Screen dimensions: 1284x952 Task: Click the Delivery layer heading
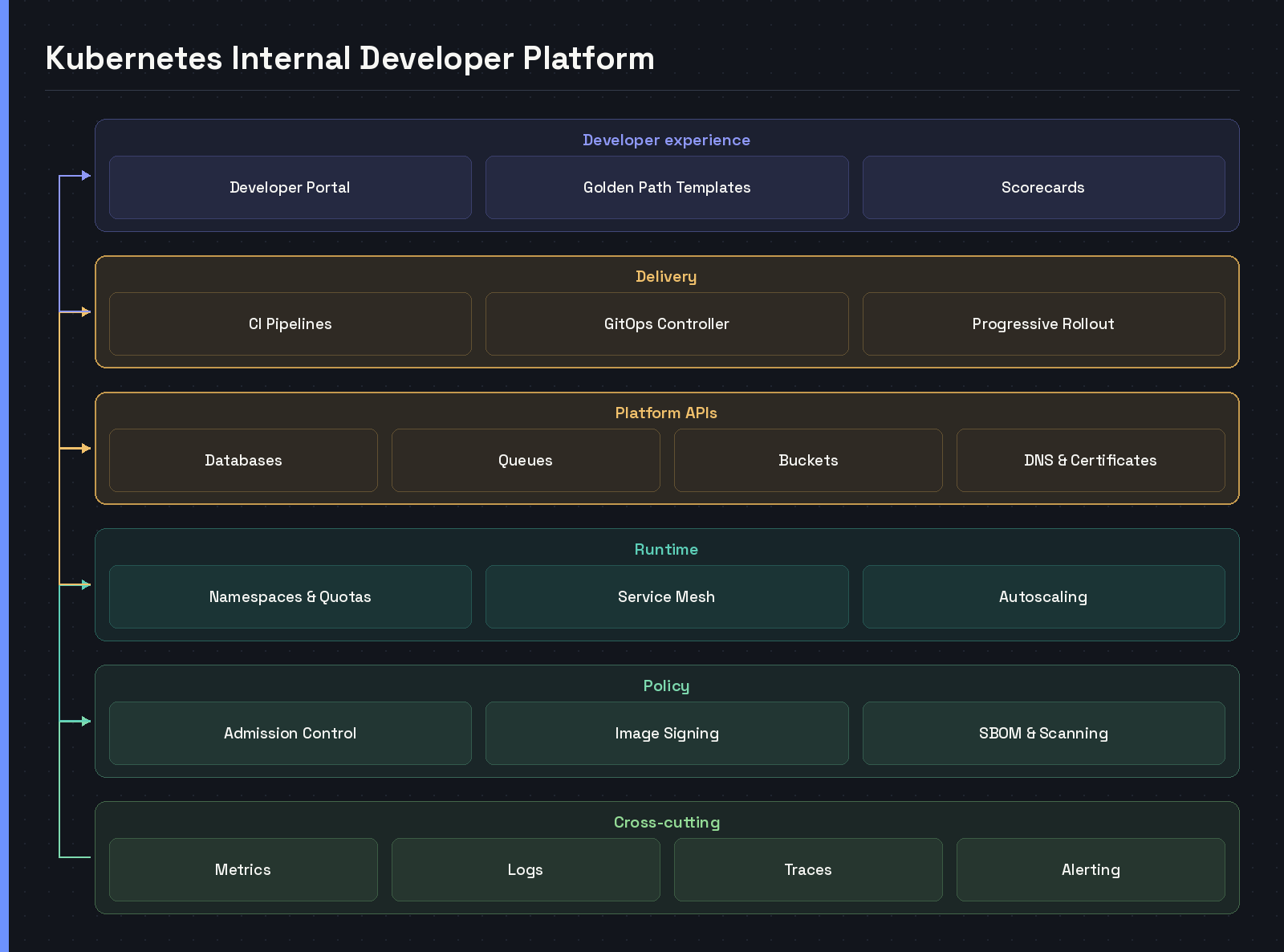667,276
